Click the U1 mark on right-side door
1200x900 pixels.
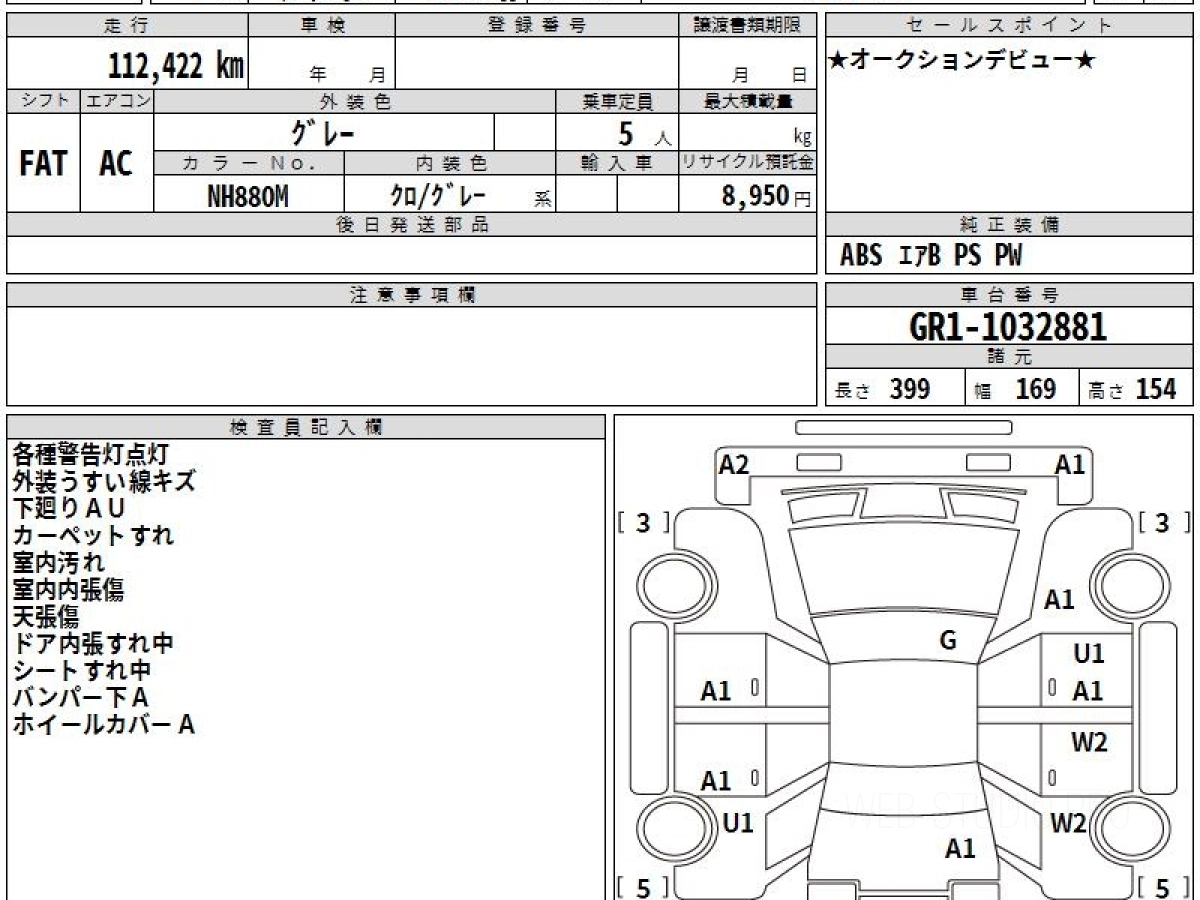pyautogui.click(x=1088, y=654)
